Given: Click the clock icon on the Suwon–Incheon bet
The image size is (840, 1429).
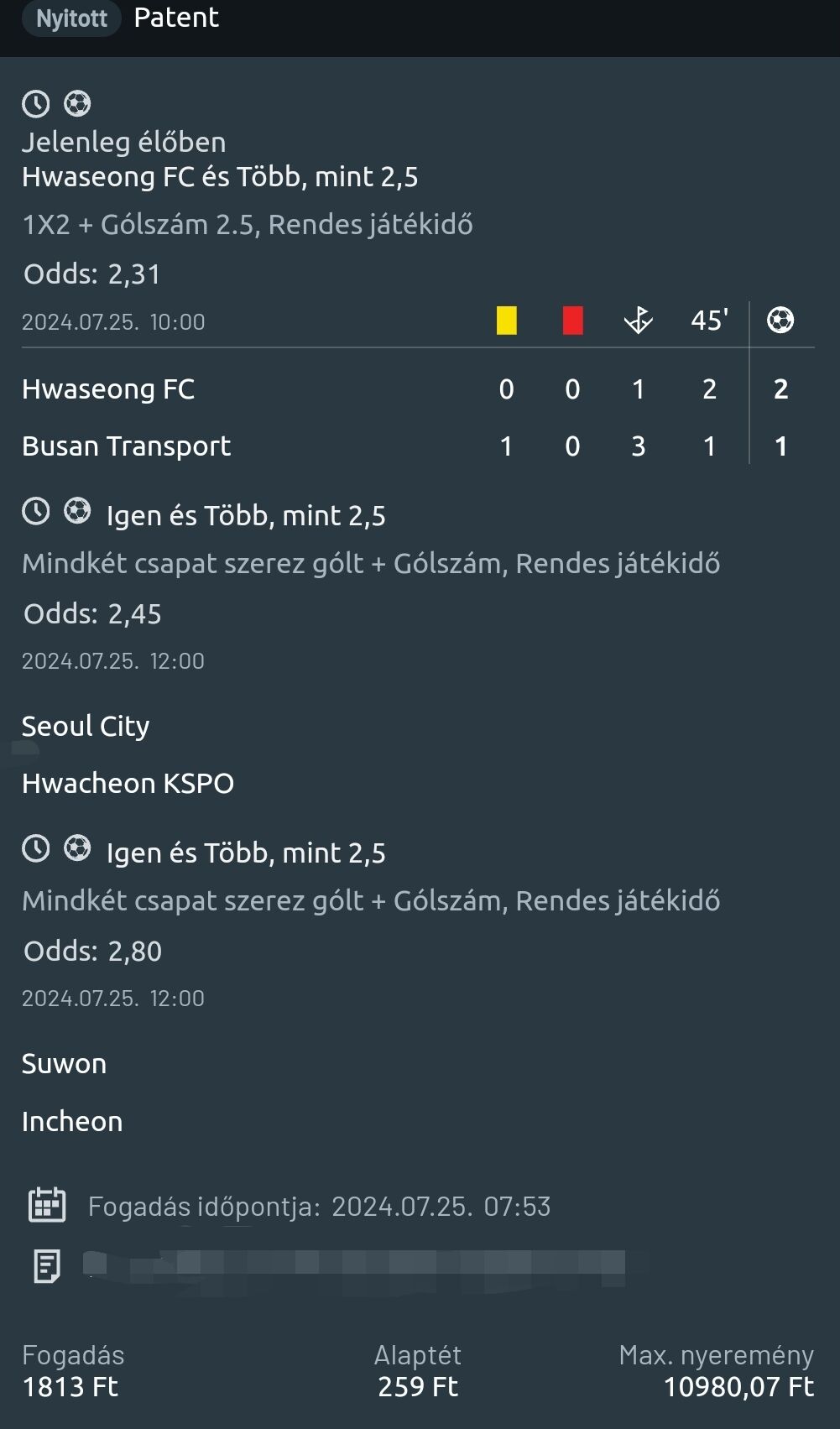Looking at the screenshot, I should (35, 848).
